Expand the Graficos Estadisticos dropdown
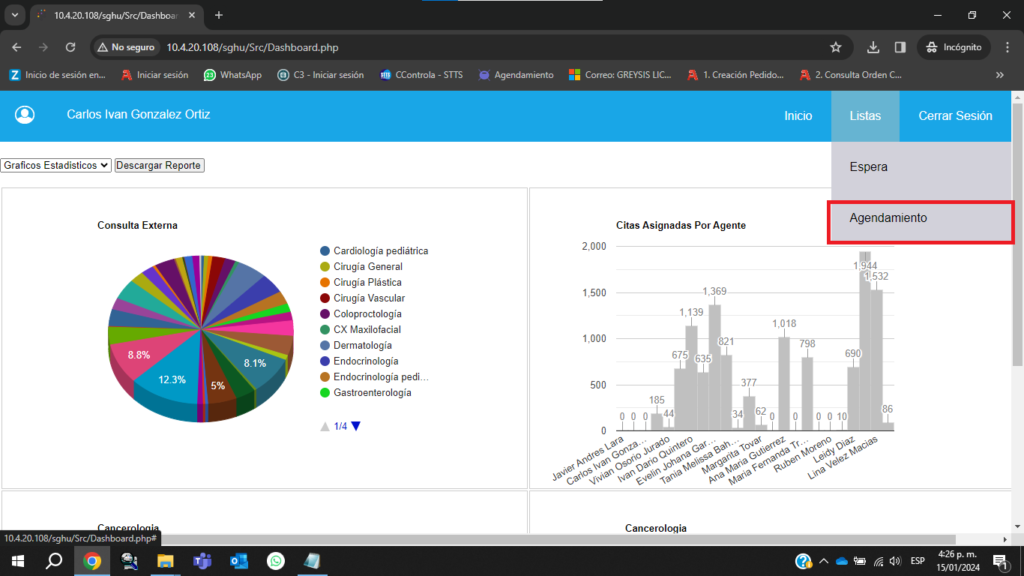This screenshot has height=576, width=1024. (x=56, y=165)
